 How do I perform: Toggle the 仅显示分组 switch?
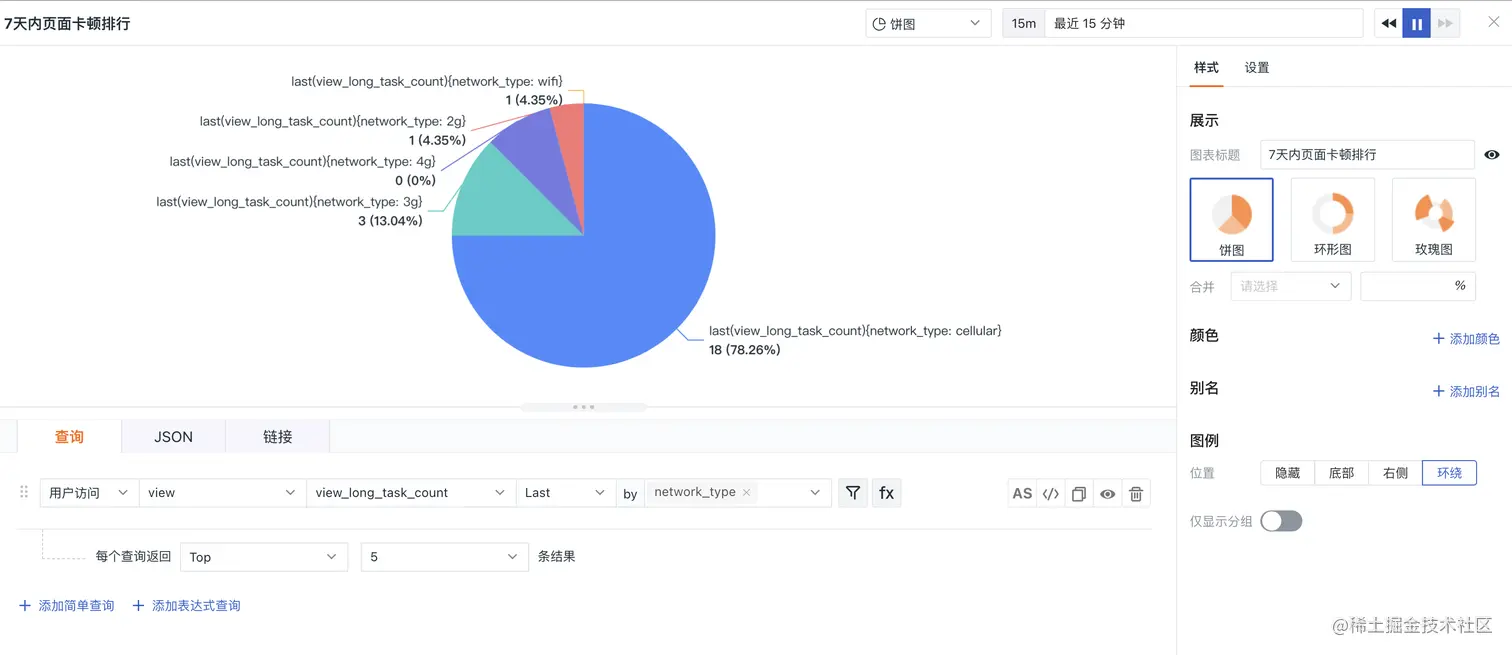point(1281,521)
